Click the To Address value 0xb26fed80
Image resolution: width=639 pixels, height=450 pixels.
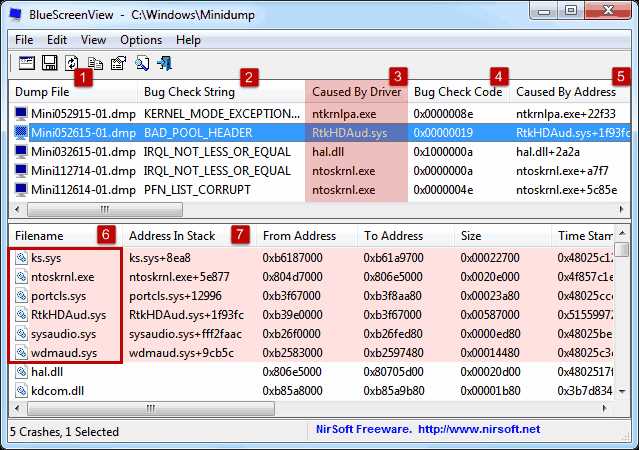(393, 334)
